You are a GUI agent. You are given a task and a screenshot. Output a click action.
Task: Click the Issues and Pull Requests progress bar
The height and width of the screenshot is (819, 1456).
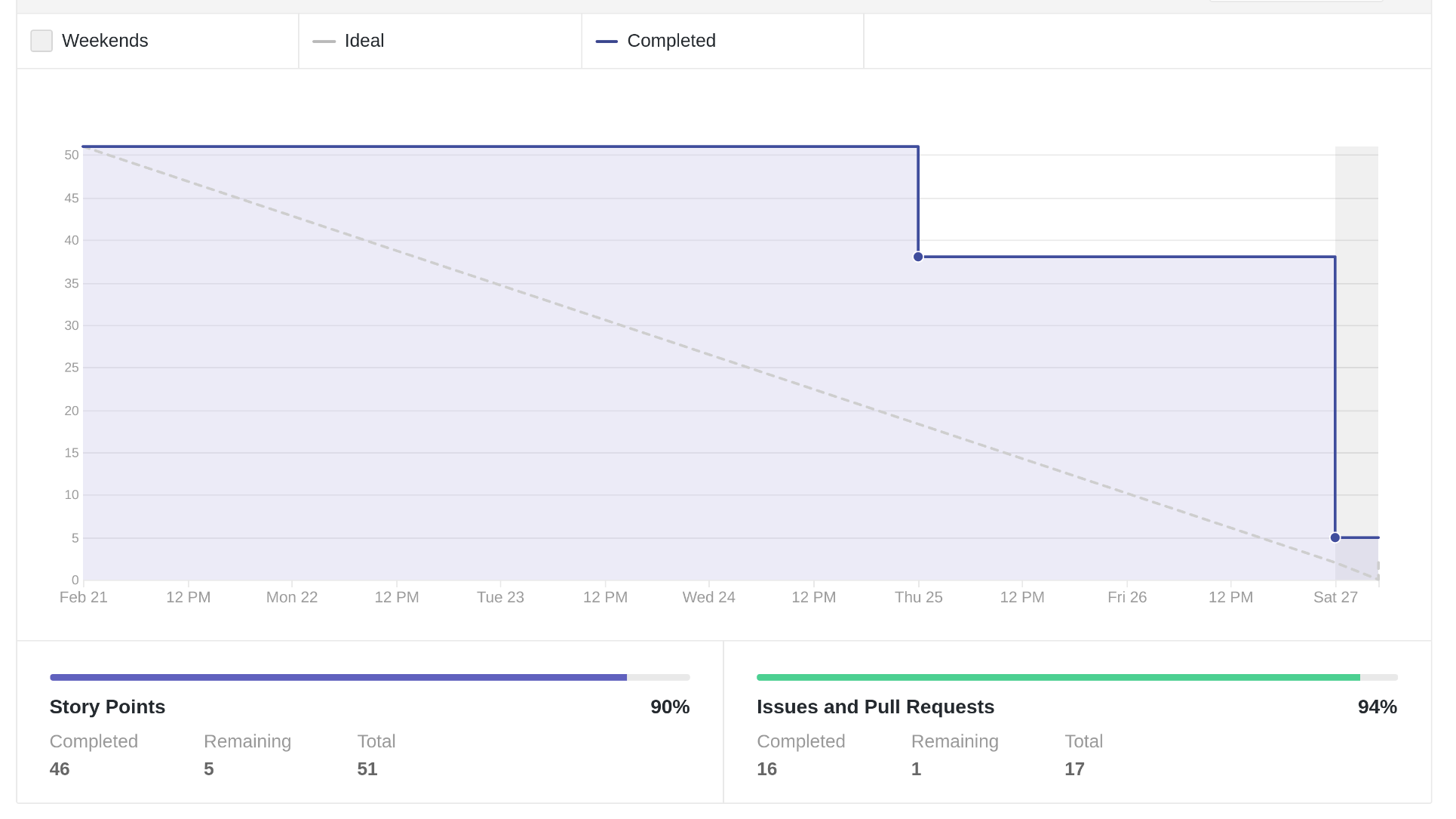pyautogui.click(x=1077, y=677)
